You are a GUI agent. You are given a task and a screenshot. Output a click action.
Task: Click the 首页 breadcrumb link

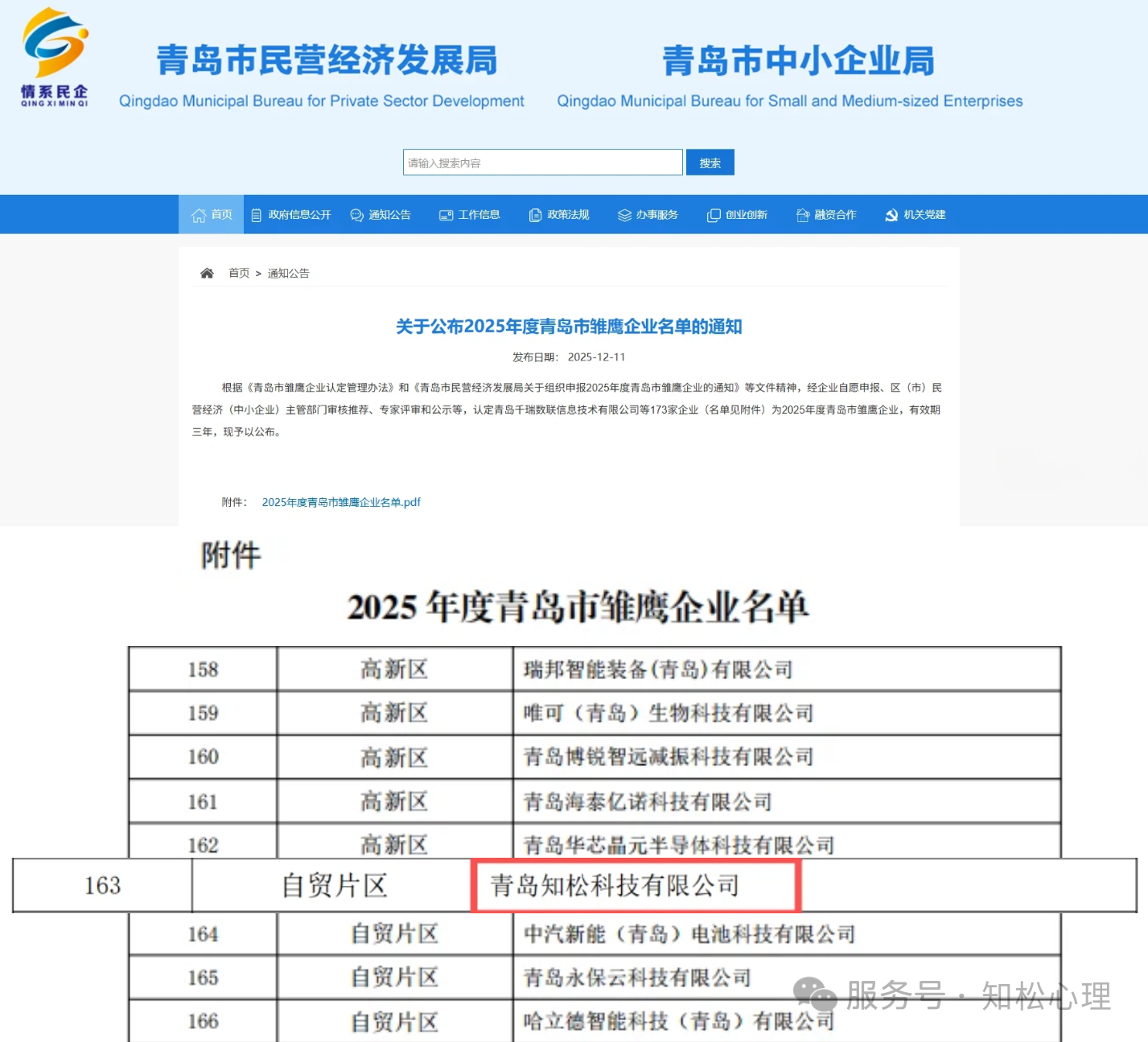point(238,273)
